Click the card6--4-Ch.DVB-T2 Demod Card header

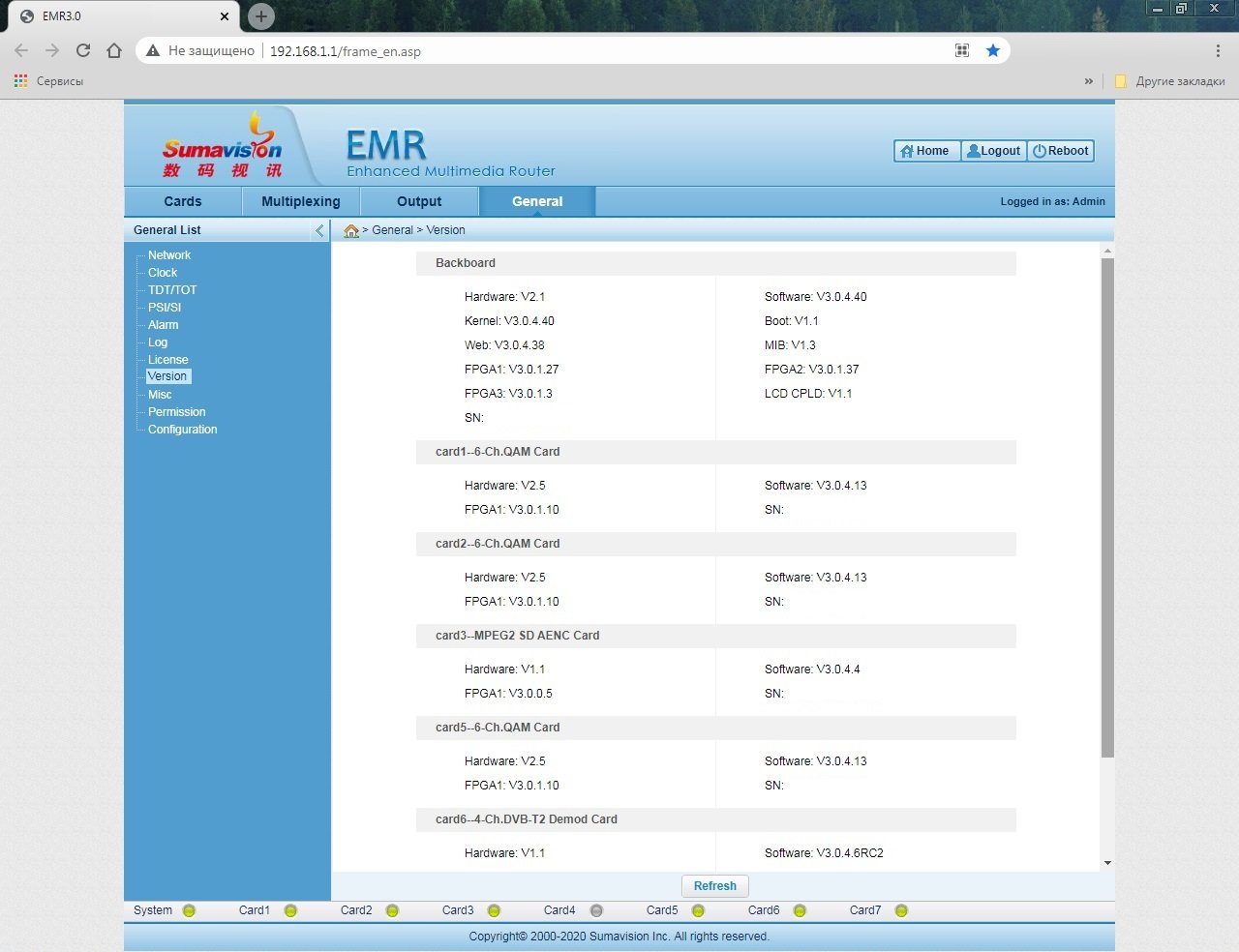pos(716,819)
